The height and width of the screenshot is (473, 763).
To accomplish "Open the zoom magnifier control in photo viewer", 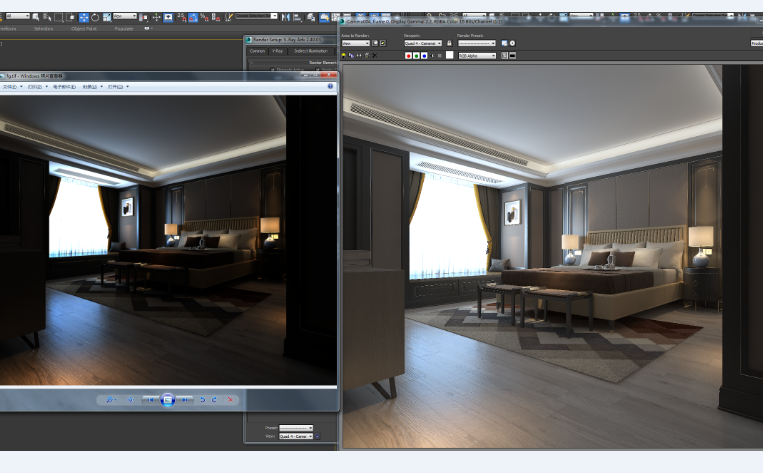I will pyautogui.click(x=110, y=400).
